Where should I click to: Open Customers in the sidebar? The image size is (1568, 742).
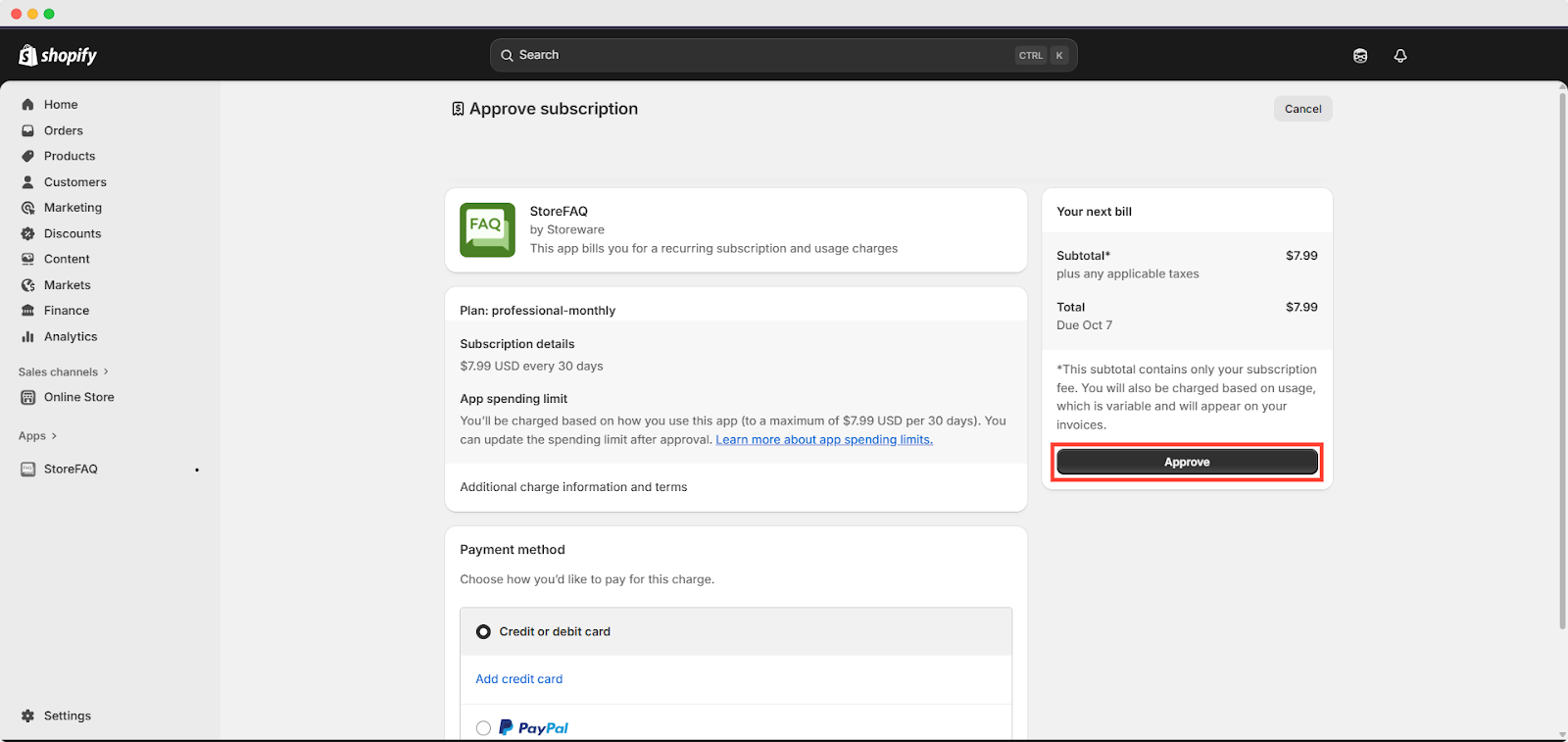pos(74,182)
